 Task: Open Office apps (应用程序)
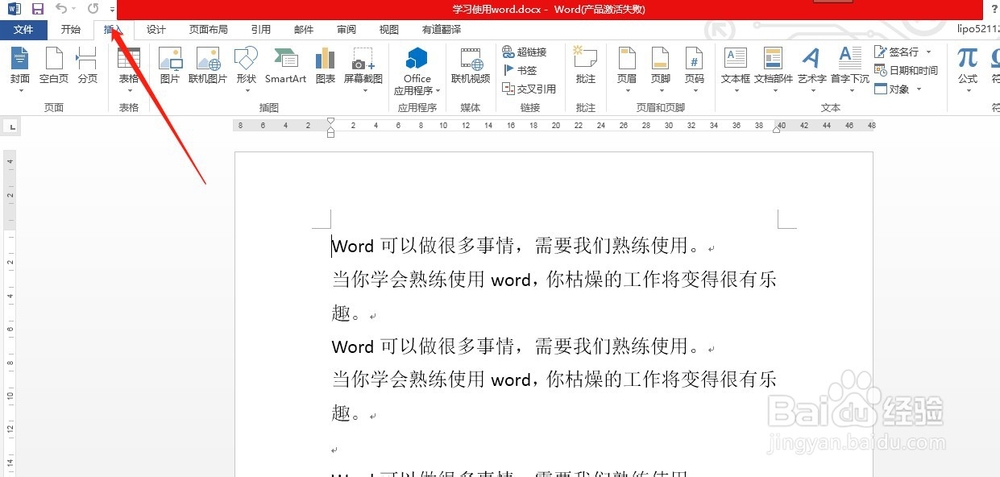tap(417, 70)
